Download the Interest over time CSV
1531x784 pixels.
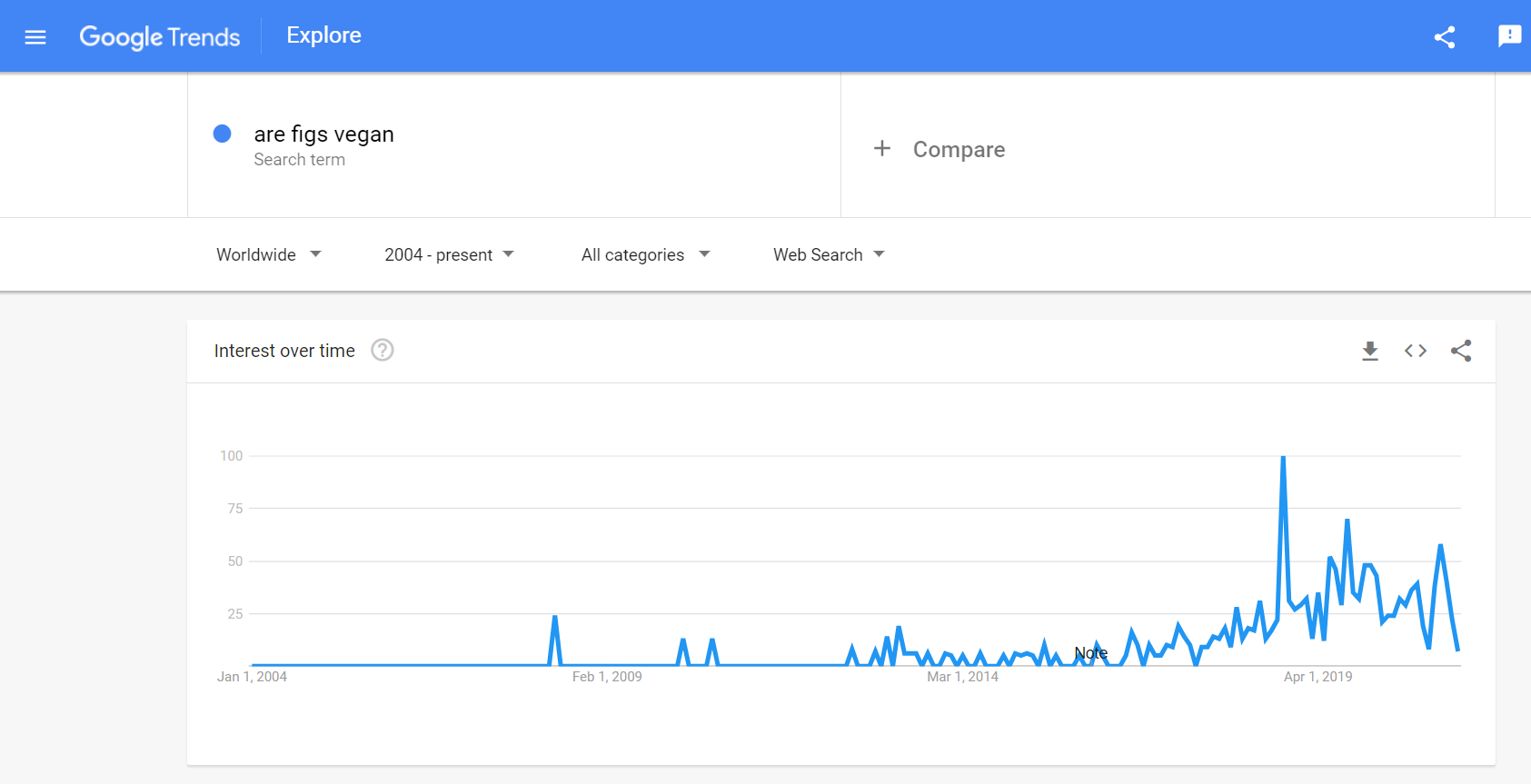(x=1370, y=351)
